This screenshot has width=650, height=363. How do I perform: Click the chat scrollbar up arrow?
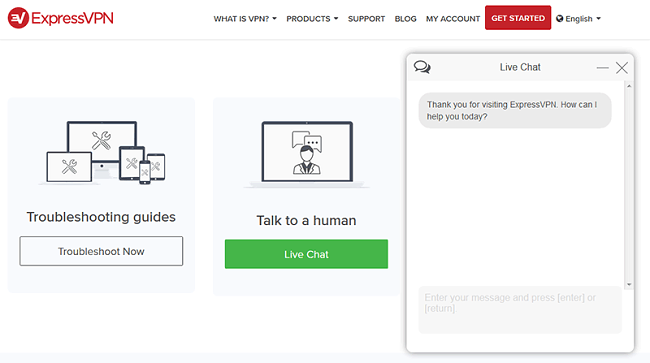(x=629, y=86)
